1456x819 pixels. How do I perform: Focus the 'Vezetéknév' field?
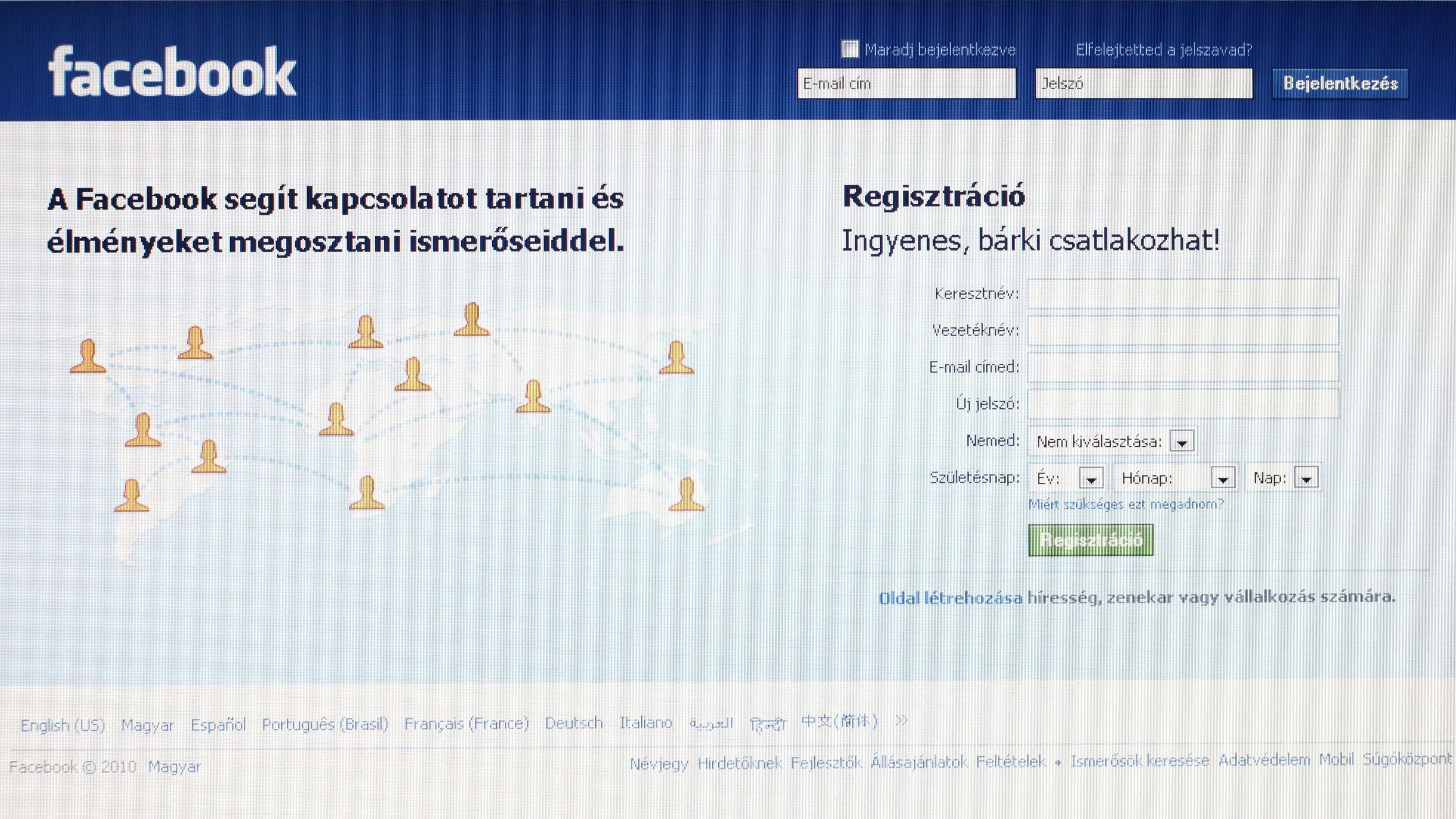(x=1183, y=330)
